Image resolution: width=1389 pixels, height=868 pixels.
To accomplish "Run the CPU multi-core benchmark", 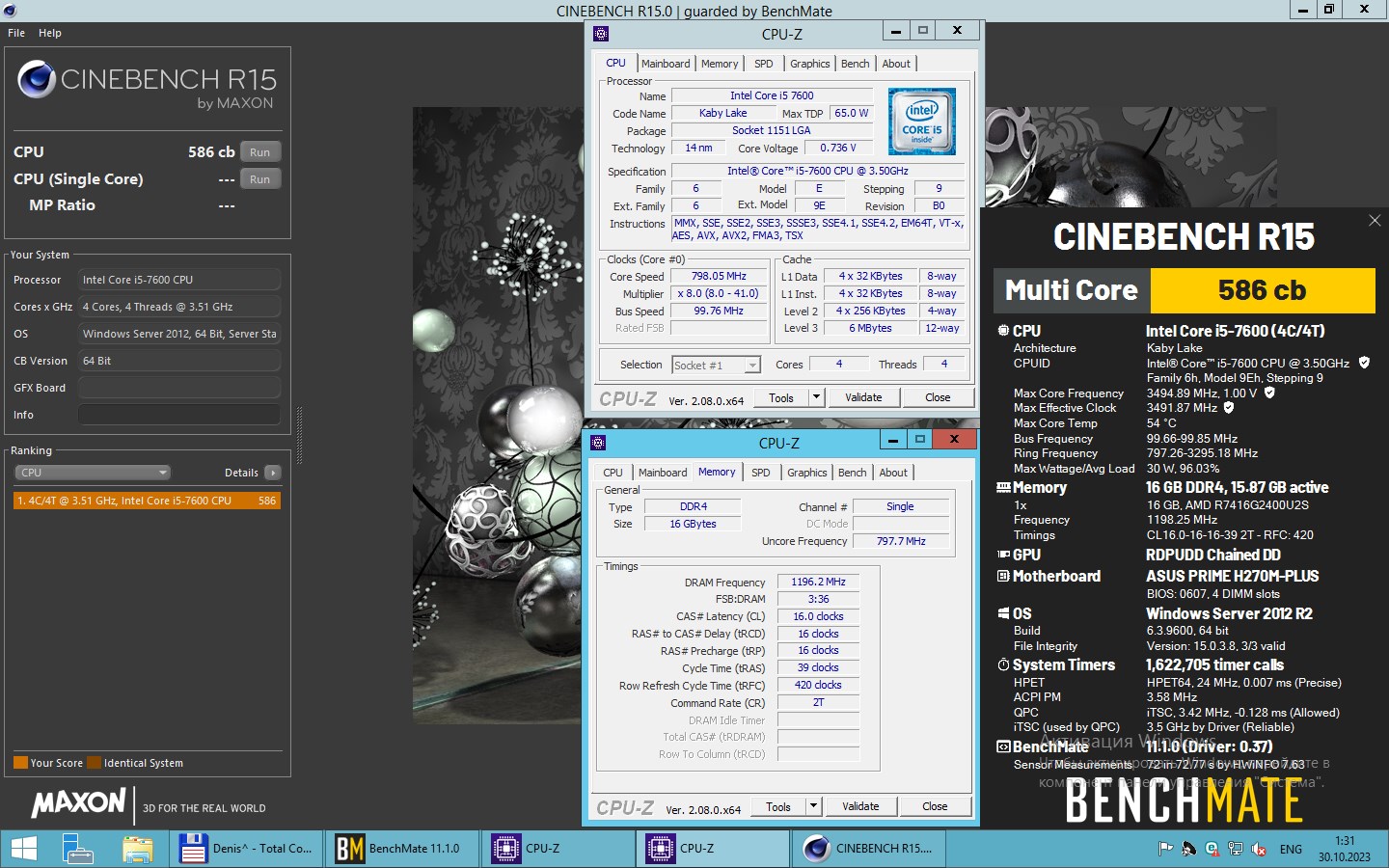I will coord(260,152).
